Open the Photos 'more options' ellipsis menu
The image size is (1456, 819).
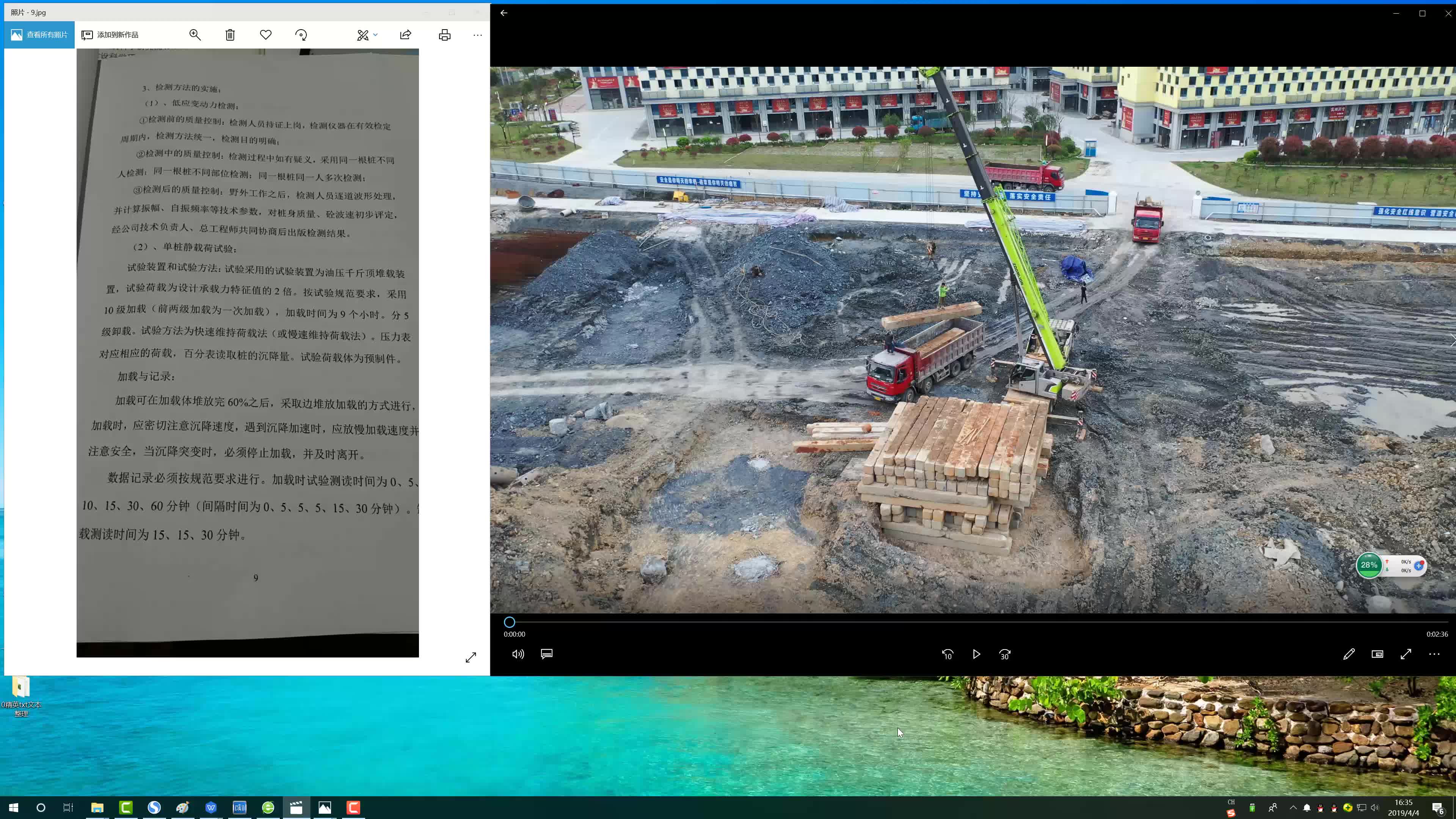point(478,35)
